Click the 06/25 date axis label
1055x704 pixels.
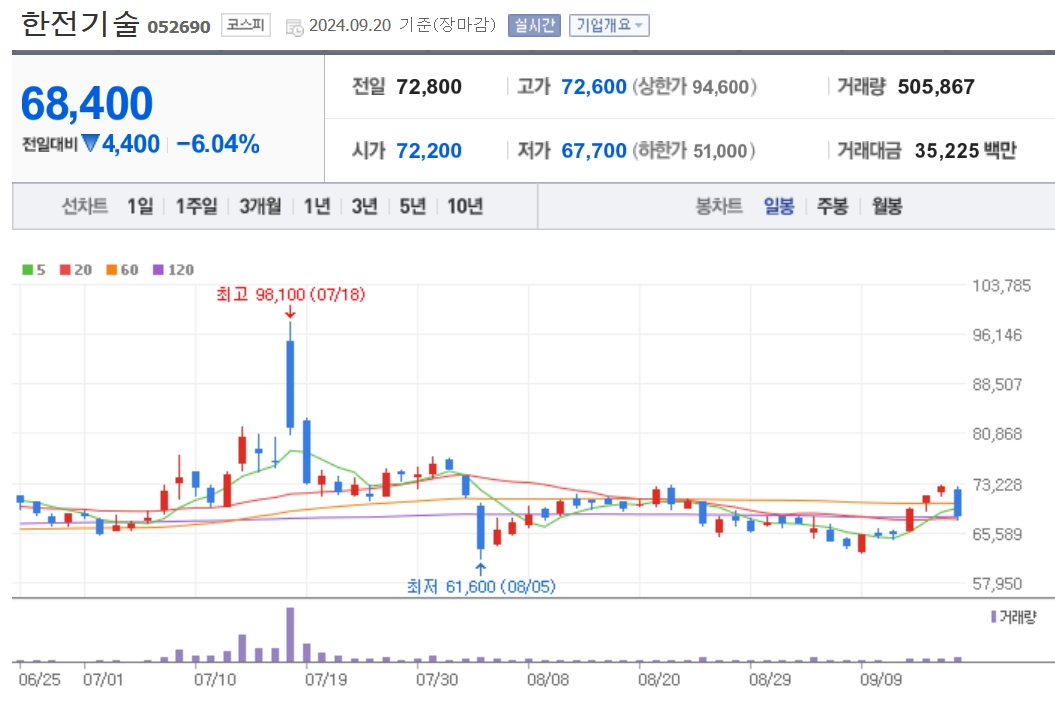pos(40,680)
